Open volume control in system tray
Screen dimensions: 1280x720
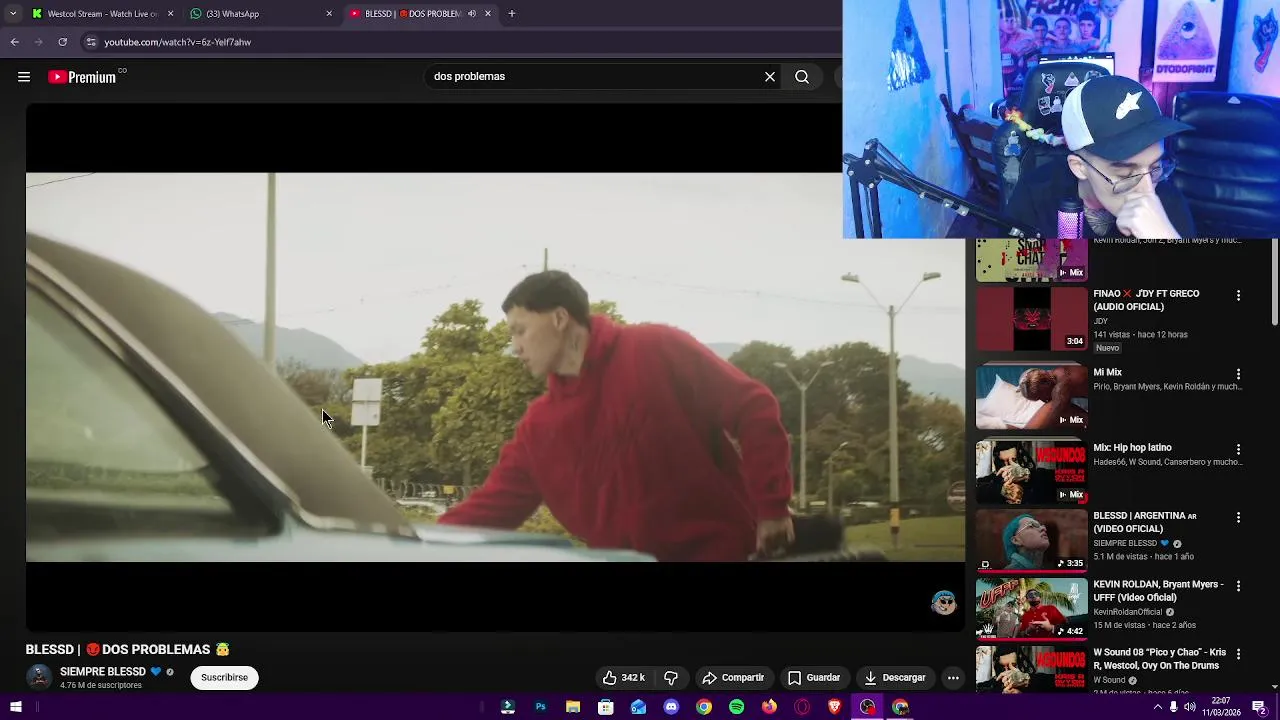tap(1190, 707)
